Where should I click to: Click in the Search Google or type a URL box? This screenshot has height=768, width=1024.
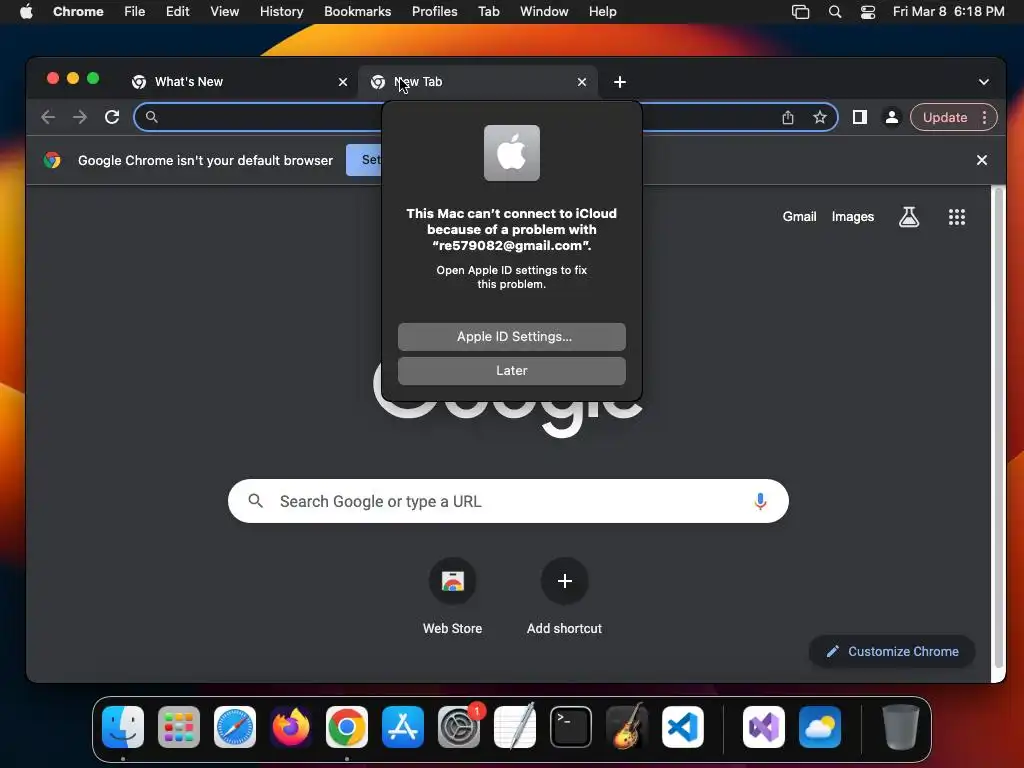coord(508,501)
